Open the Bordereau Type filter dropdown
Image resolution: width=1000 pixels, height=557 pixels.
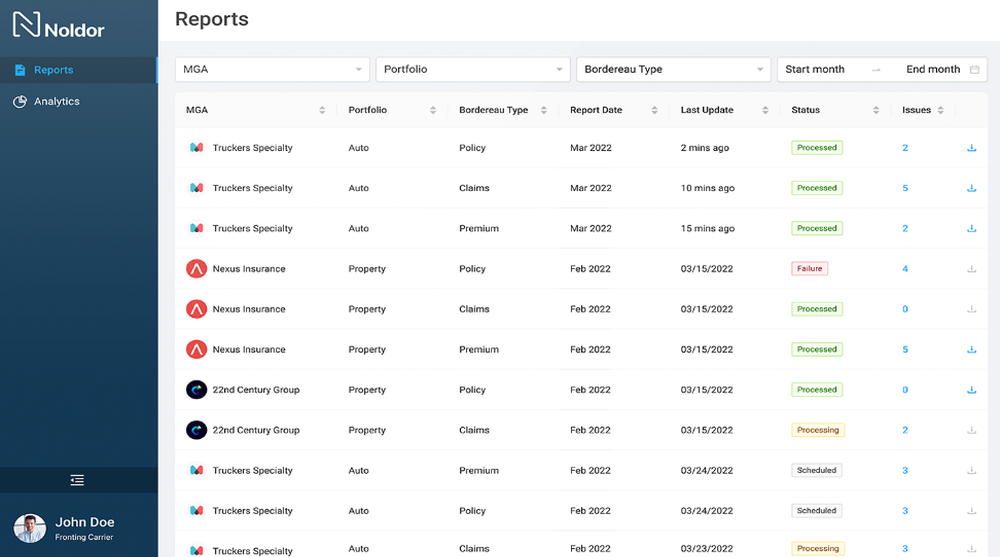pos(673,69)
